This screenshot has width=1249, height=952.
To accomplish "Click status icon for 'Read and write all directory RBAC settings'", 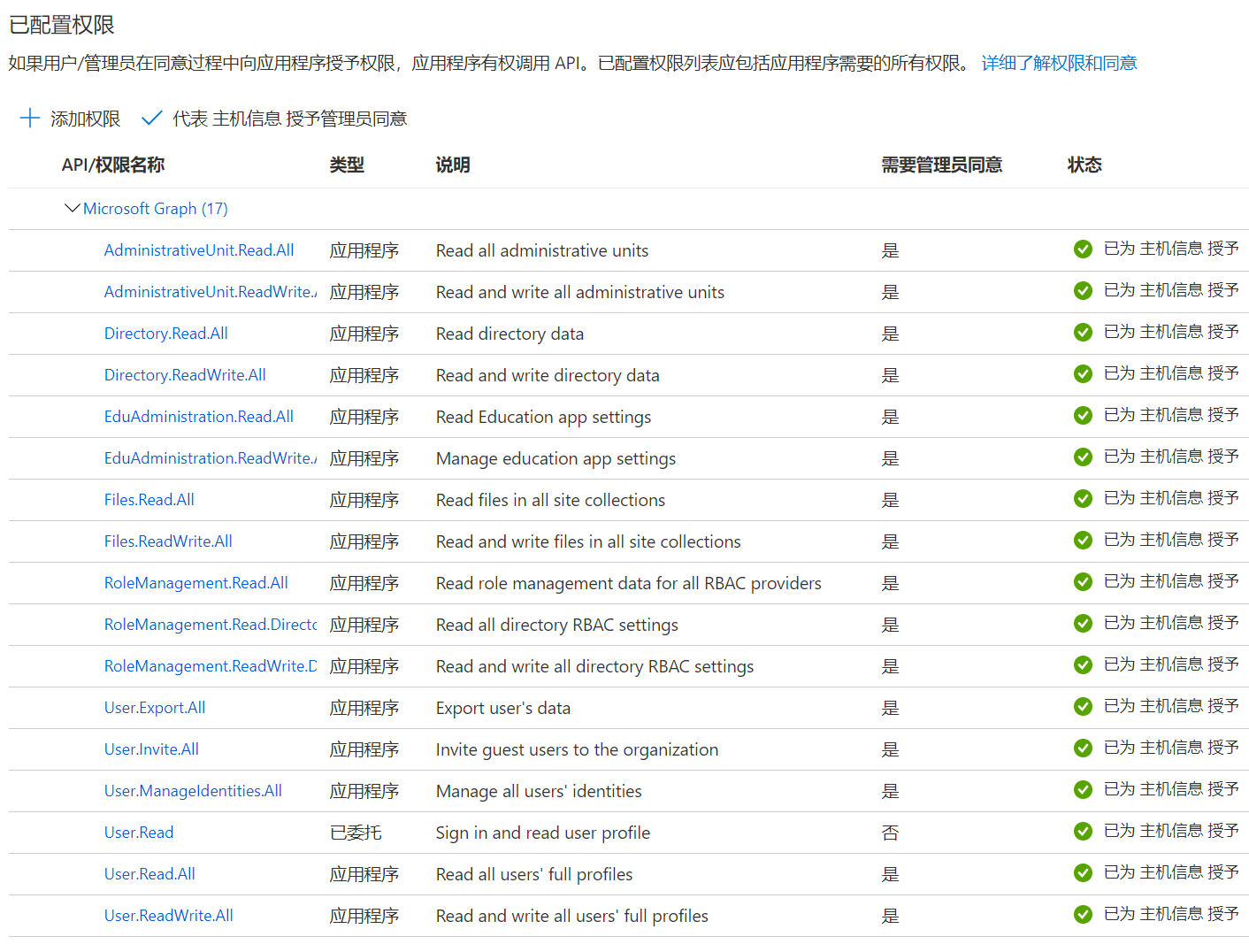I will pyautogui.click(x=1083, y=665).
